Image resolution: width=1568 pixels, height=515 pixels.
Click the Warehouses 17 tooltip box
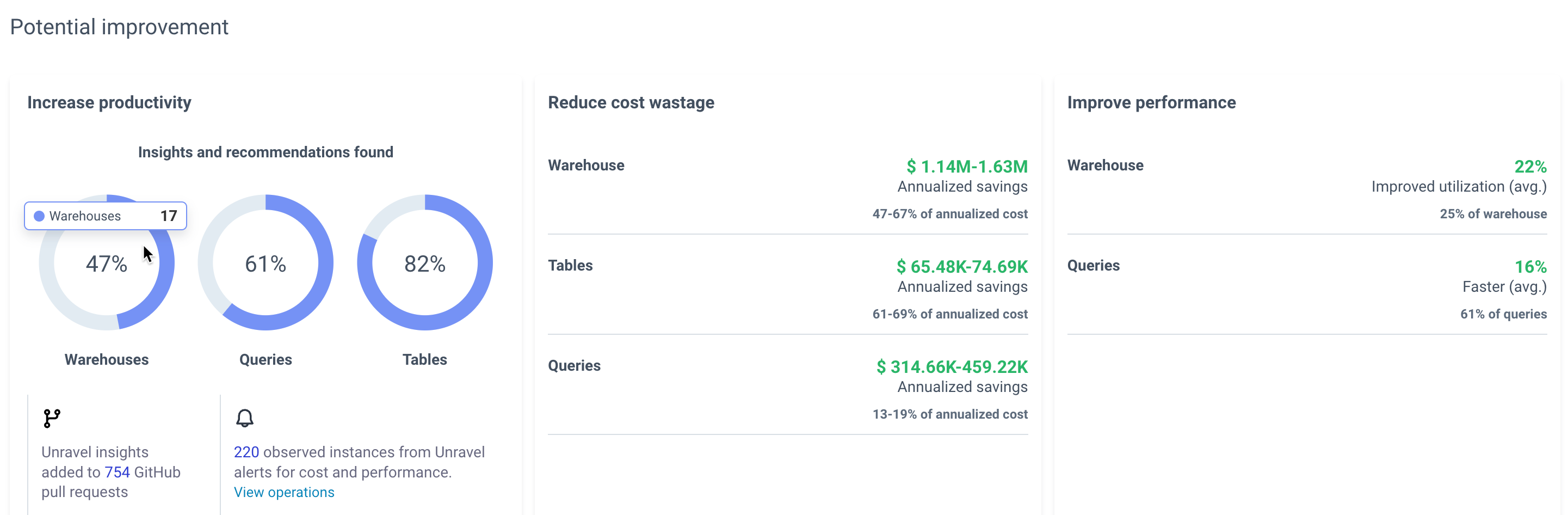point(106,216)
